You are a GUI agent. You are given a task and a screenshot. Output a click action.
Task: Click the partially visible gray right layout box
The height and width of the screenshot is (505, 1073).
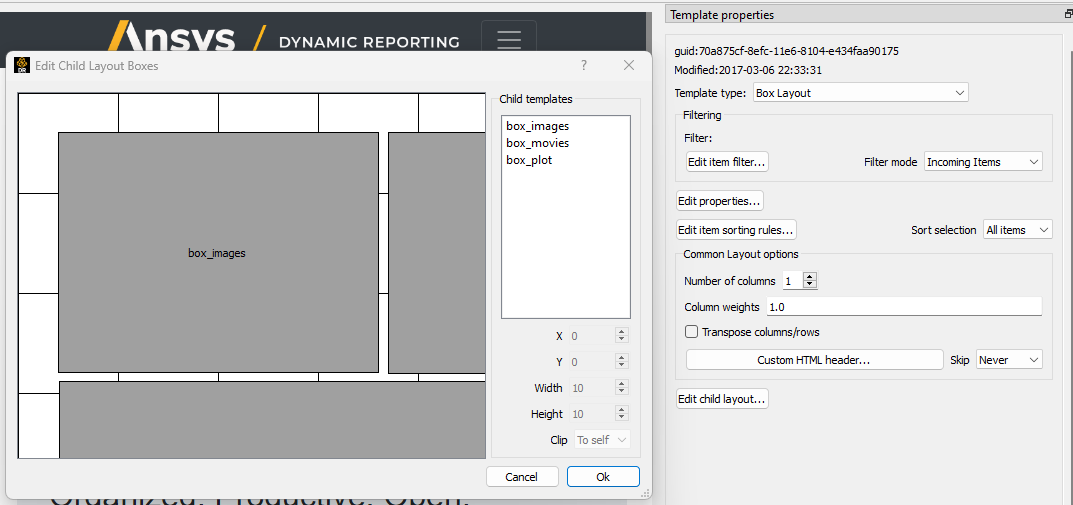[437, 252]
